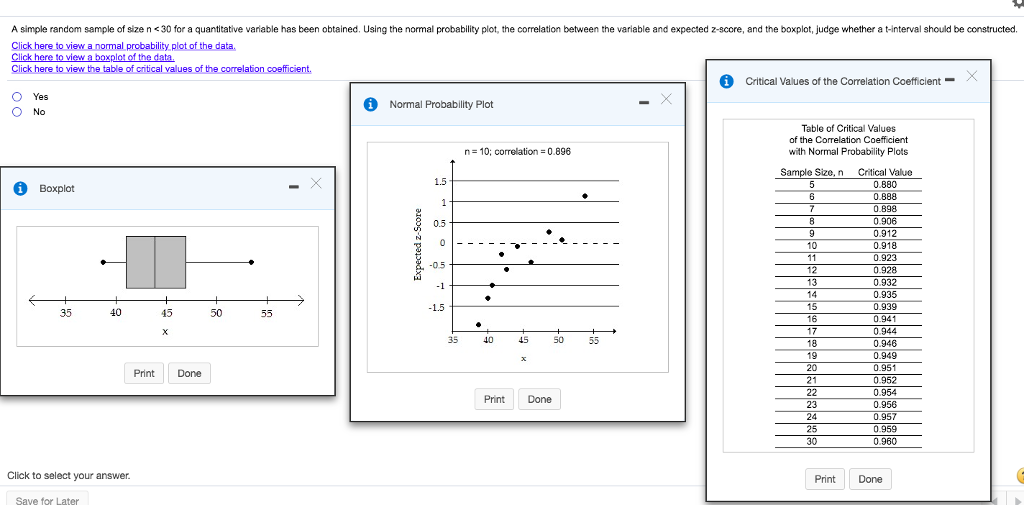Click Done in the Critical Values popup
The height and width of the screenshot is (505, 1024).
click(871, 479)
